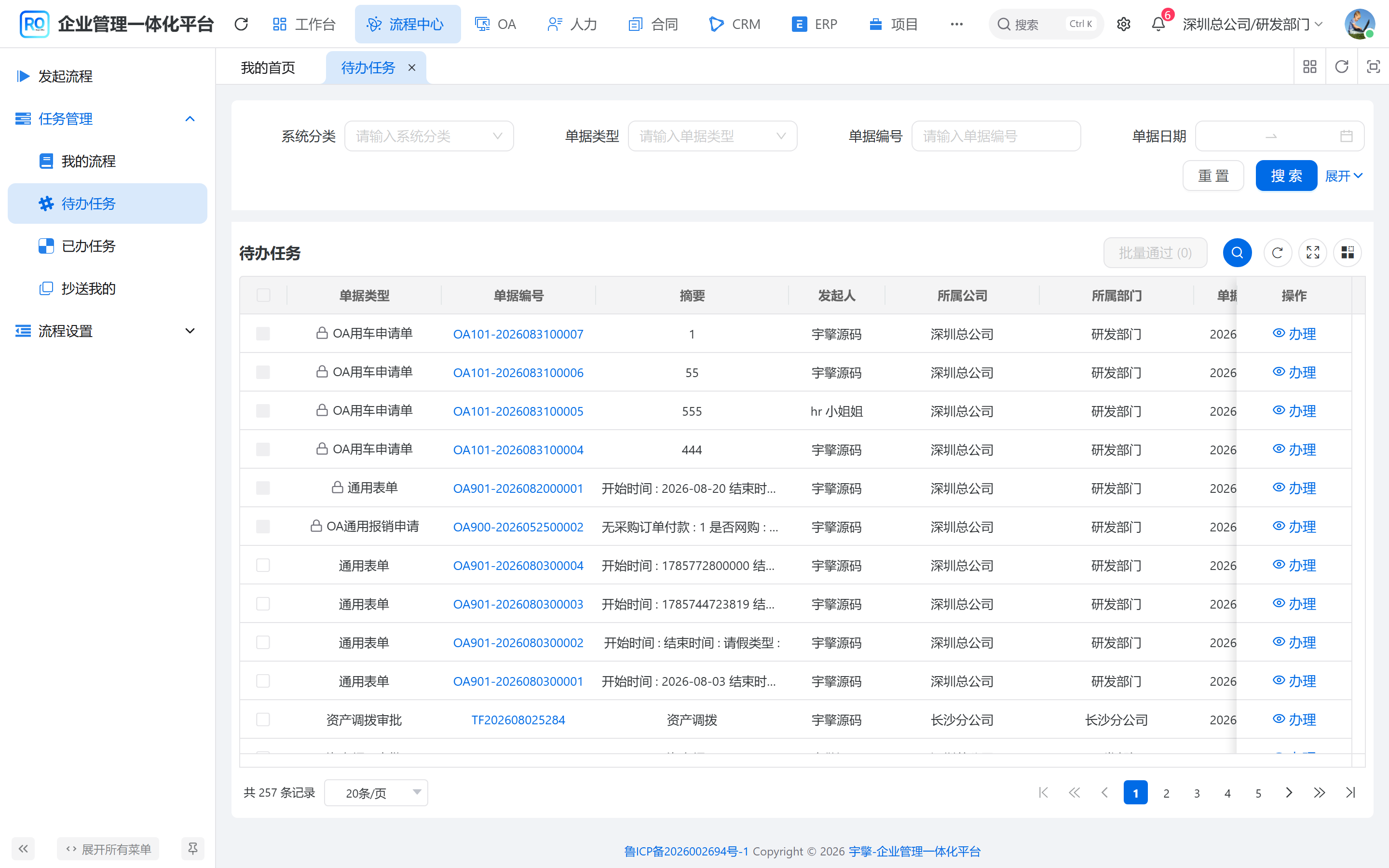The height and width of the screenshot is (868, 1389).
Task: Open the notification bell
Action: tap(1158, 24)
